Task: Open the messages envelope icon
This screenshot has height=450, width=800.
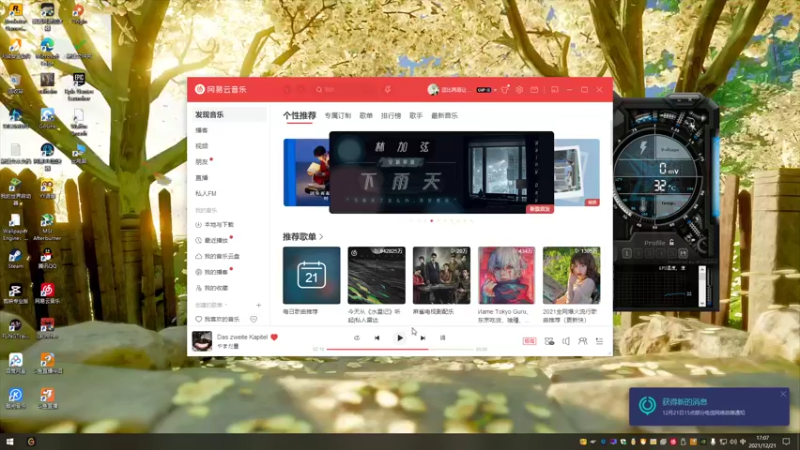Action: 534,90
